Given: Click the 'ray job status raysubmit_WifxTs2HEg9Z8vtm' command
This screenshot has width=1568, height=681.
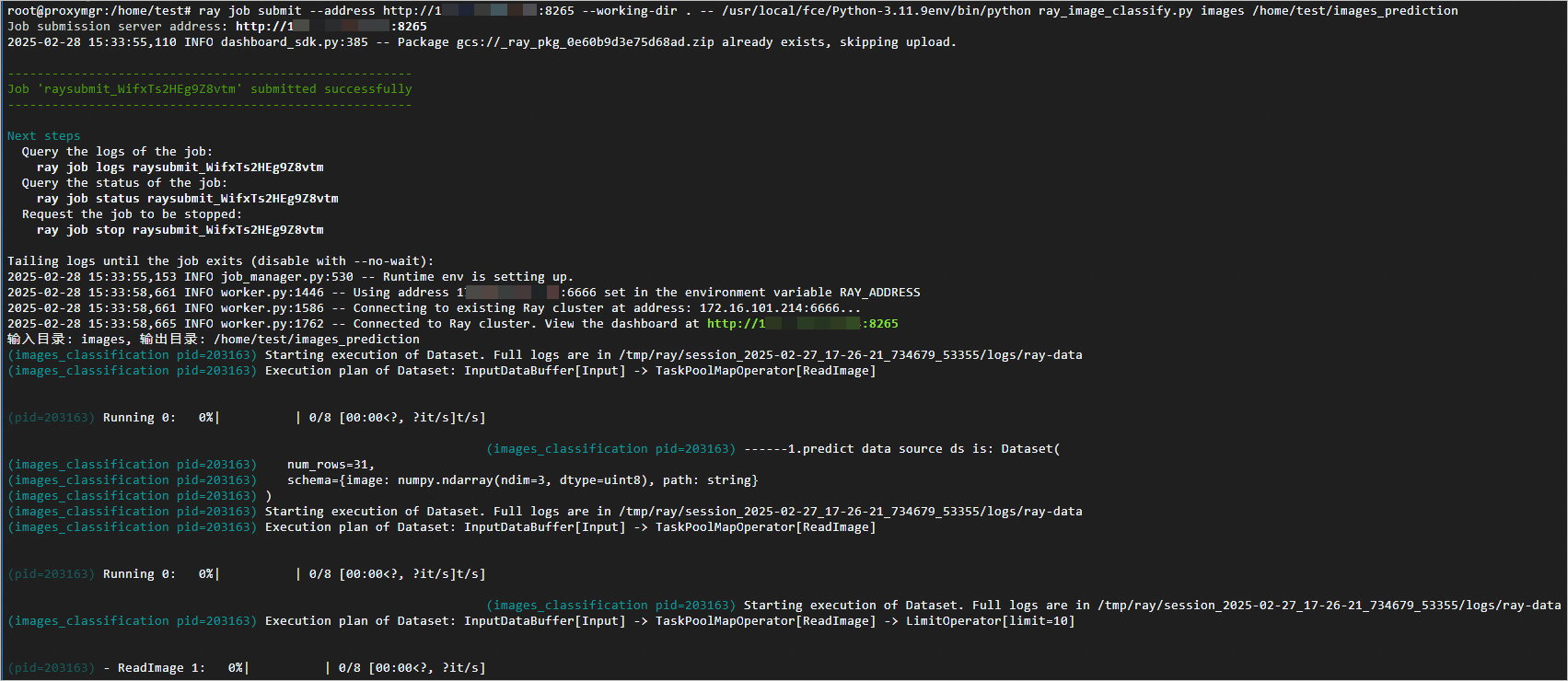Looking at the screenshot, I should tap(188, 199).
